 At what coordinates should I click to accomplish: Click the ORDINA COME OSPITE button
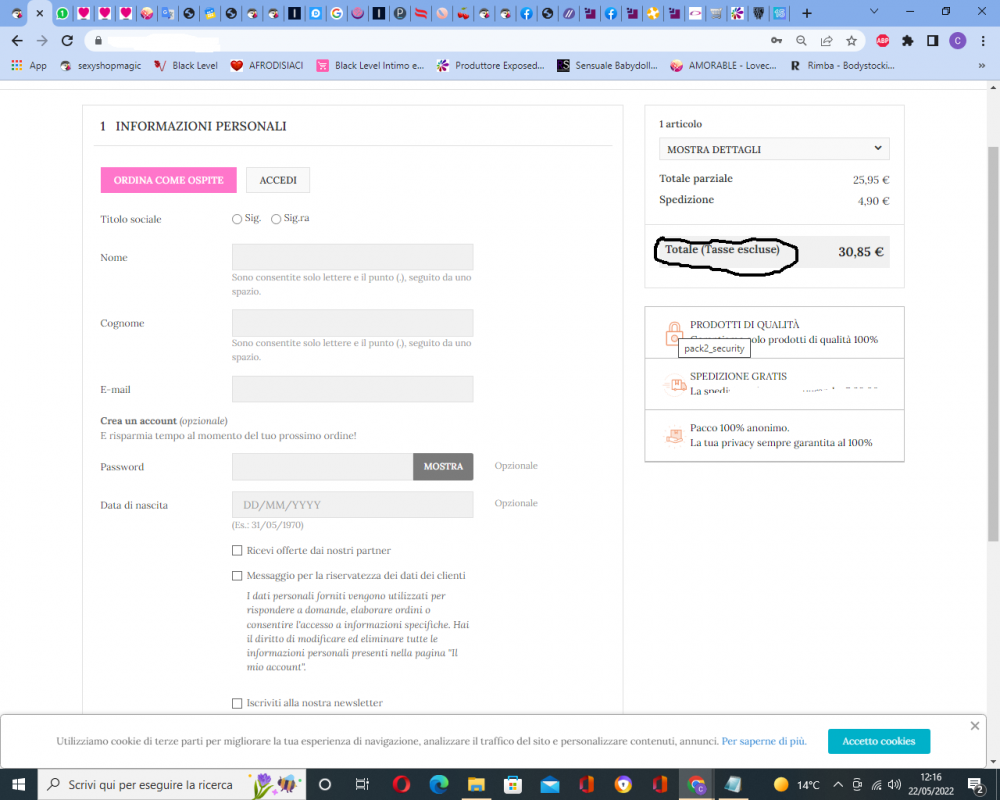(168, 180)
